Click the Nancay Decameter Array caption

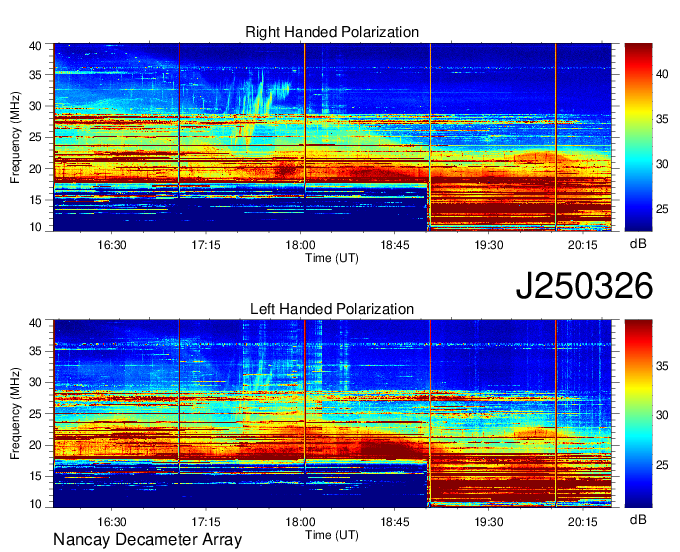point(147,540)
